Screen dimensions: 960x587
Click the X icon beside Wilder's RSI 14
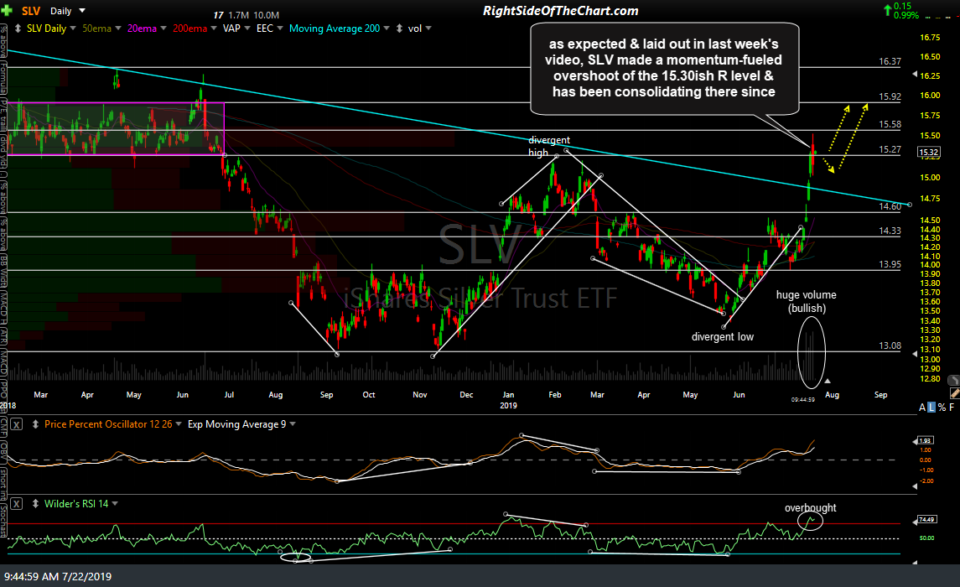pyautogui.click(x=16, y=502)
